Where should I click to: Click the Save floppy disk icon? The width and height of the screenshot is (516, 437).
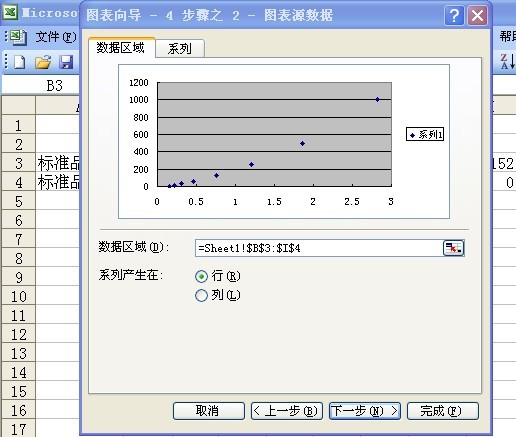(x=66, y=62)
